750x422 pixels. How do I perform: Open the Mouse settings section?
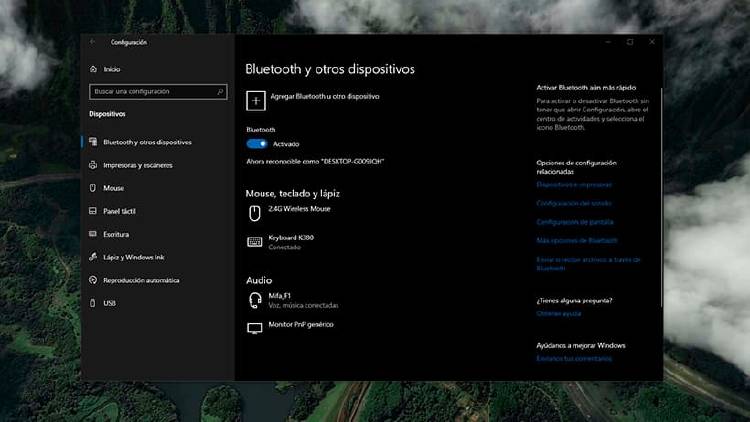tap(113, 188)
